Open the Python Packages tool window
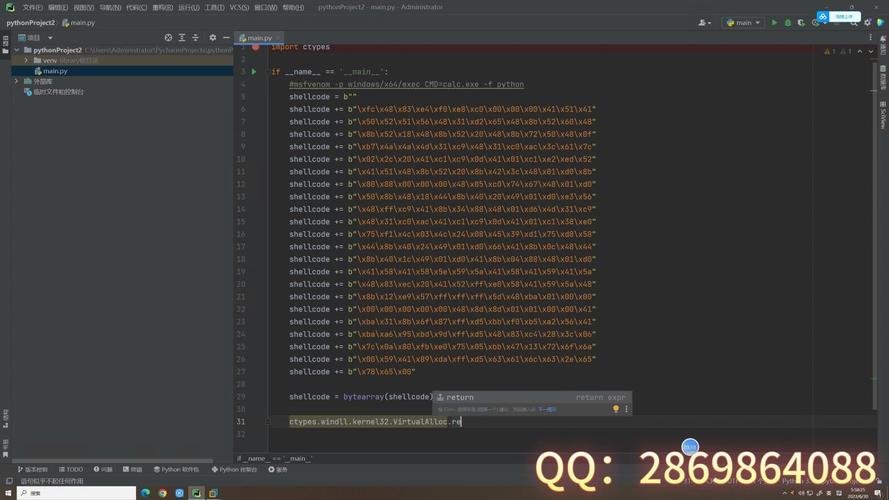The width and height of the screenshot is (889, 500). [176, 469]
